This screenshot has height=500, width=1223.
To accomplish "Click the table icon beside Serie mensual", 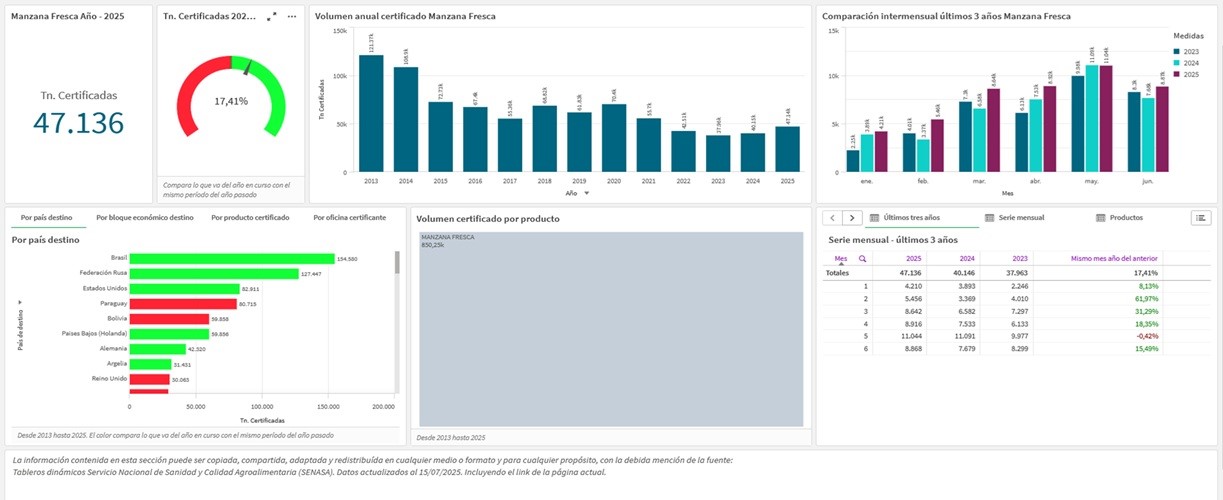I will point(989,217).
